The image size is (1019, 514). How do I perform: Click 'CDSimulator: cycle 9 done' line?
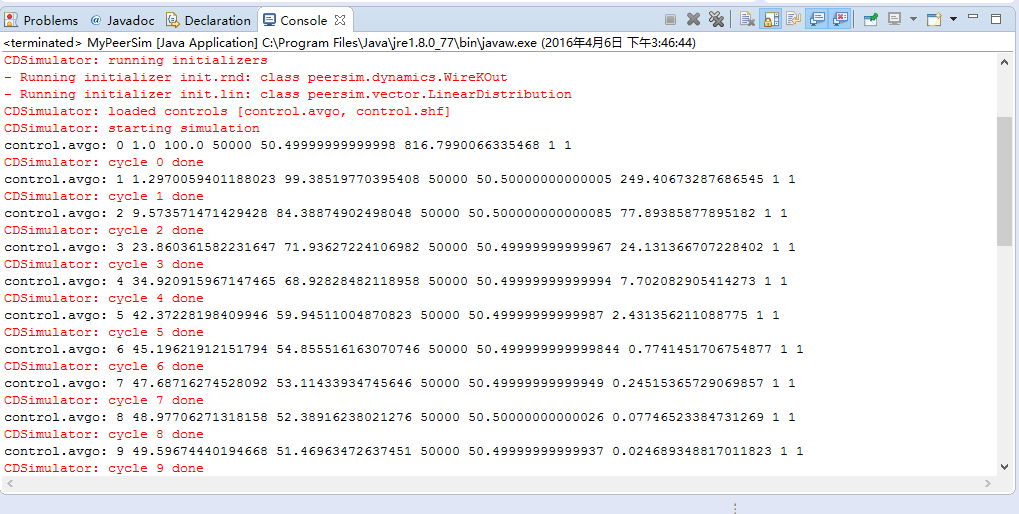click(104, 468)
